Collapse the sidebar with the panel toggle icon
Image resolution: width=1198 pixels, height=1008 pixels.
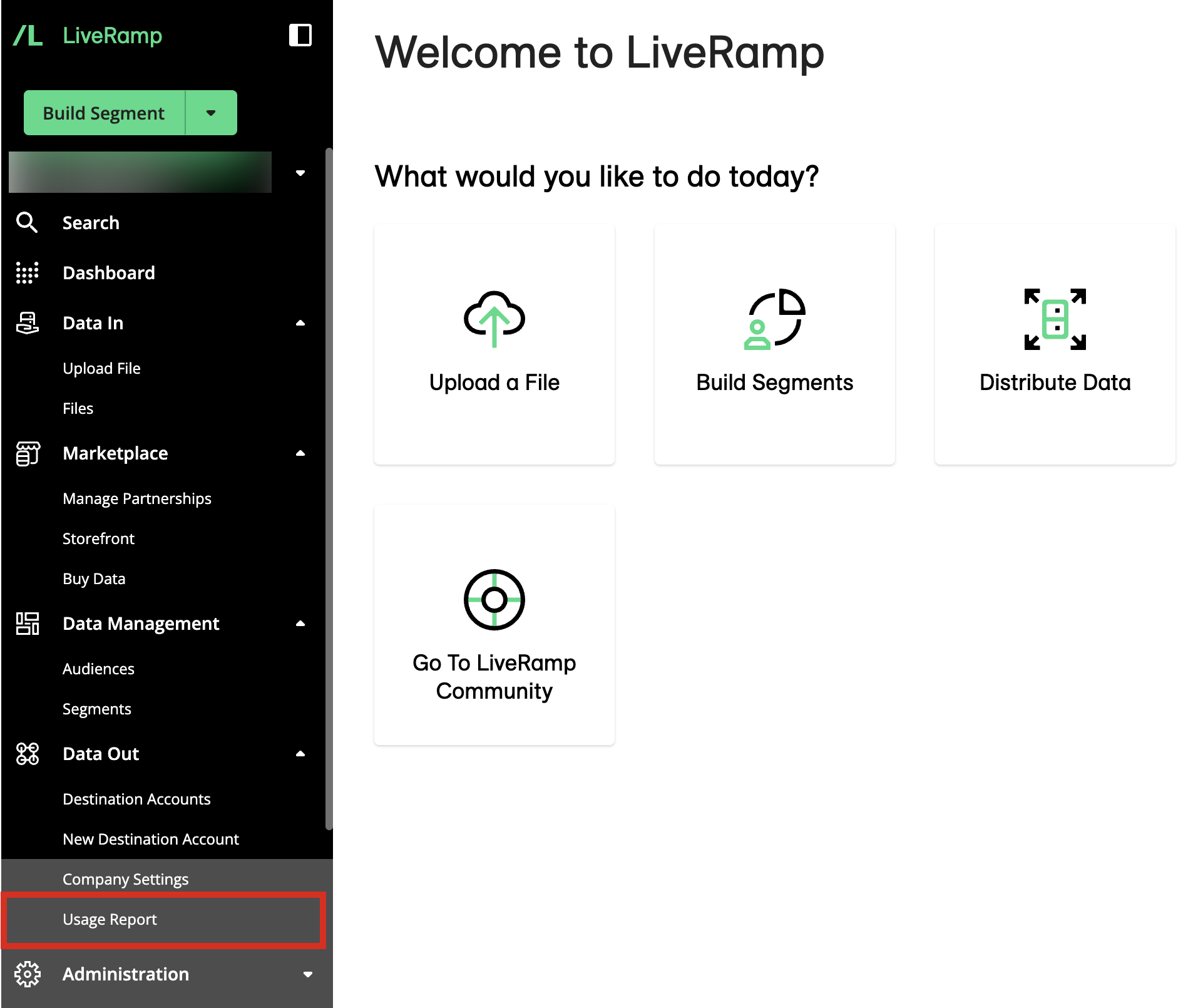tap(300, 35)
